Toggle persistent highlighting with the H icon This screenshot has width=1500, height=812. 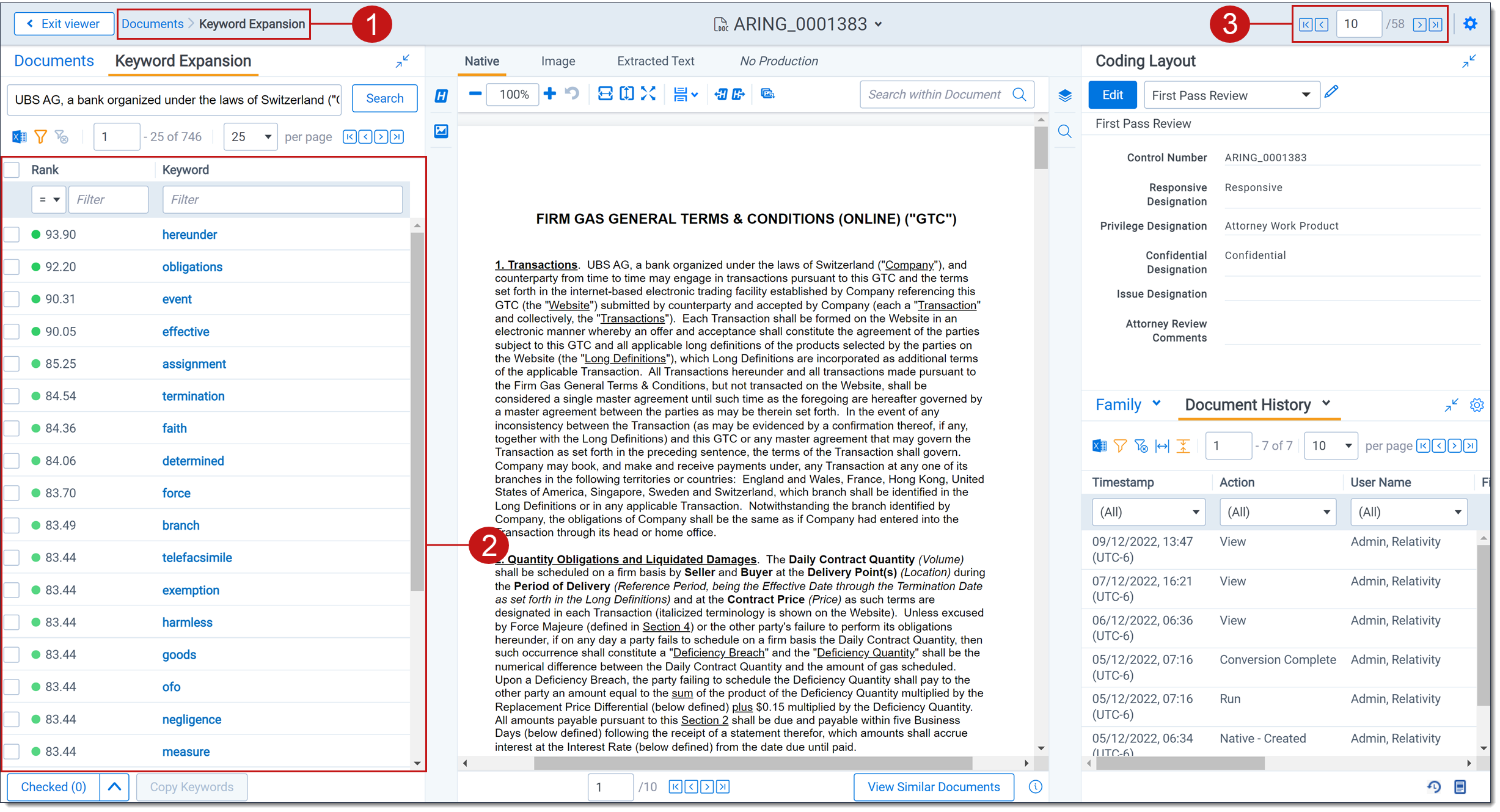(x=441, y=97)
